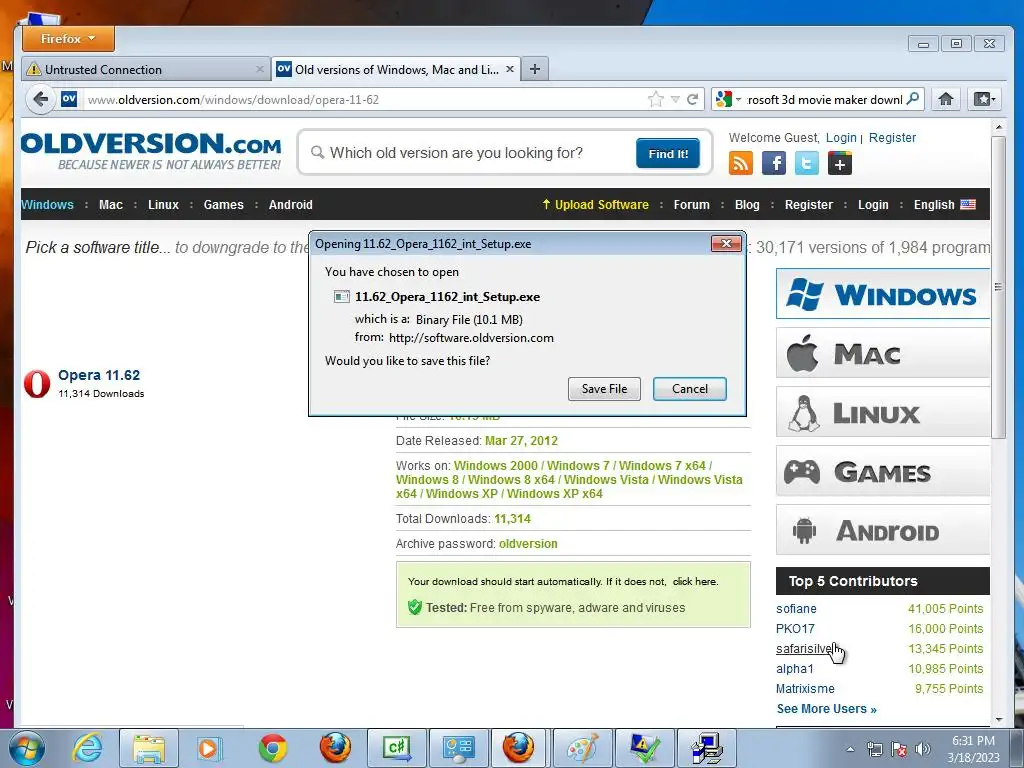Open the Games category banner

tap(883, 471)
